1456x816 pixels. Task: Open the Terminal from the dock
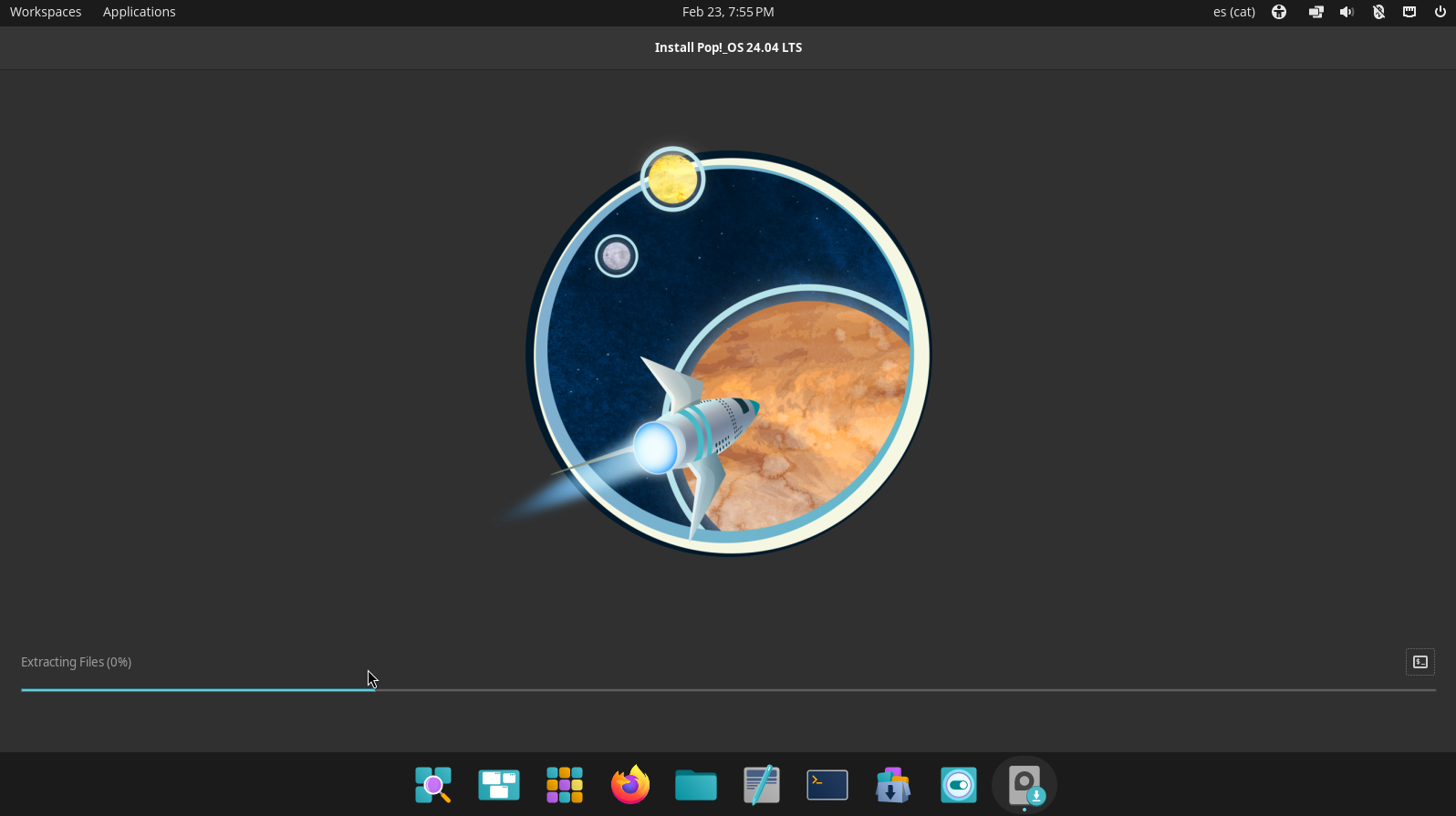[x=827, y=784]
